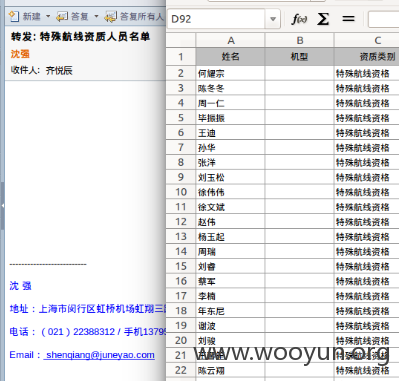The width and height of the screenshot is (399, 381).
Task: Click the 答复所有人 (Reply All) button
Action: (x=134, y=16)
